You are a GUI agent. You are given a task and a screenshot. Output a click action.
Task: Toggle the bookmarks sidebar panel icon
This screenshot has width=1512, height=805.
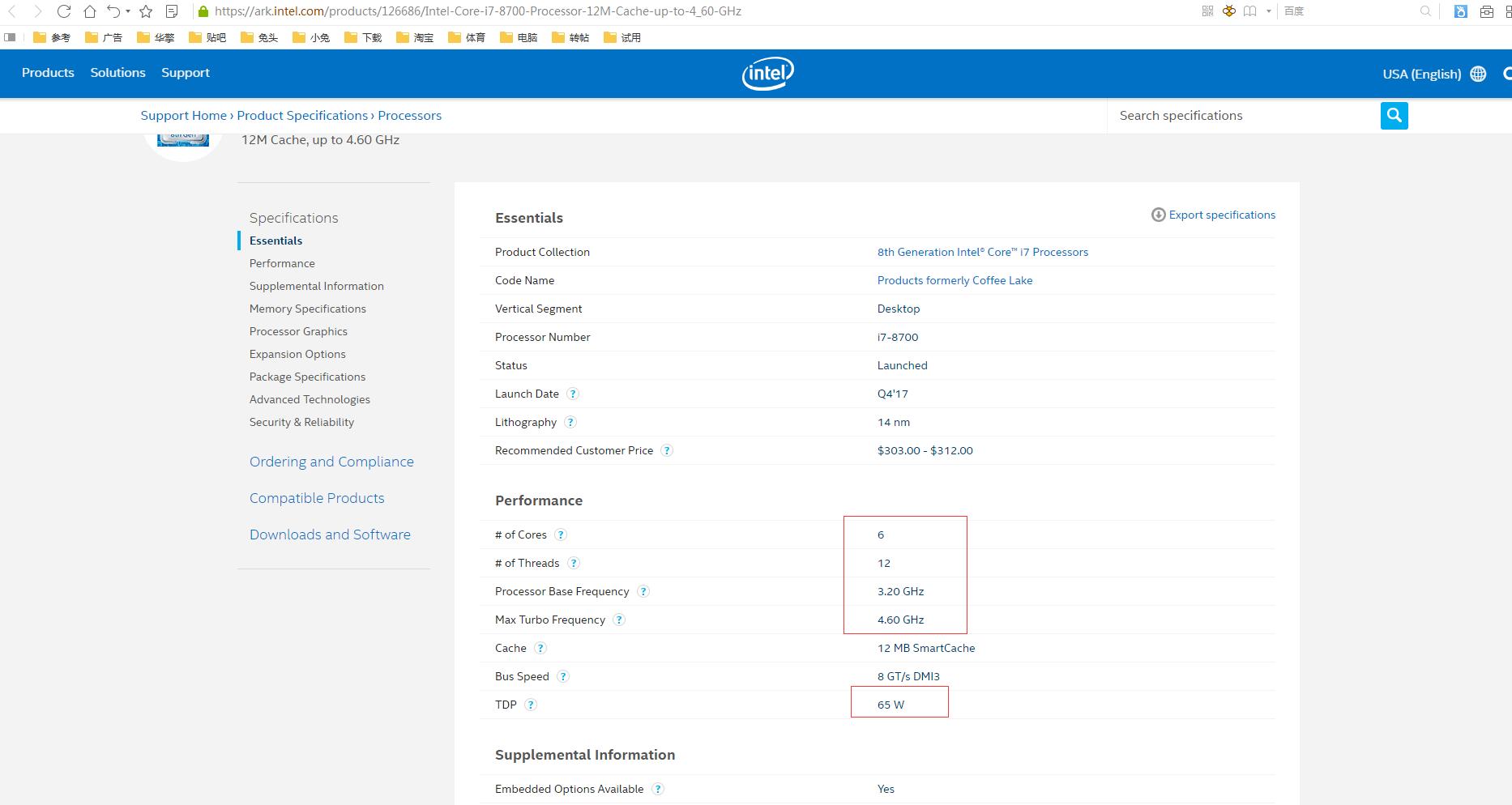point(10,37)
